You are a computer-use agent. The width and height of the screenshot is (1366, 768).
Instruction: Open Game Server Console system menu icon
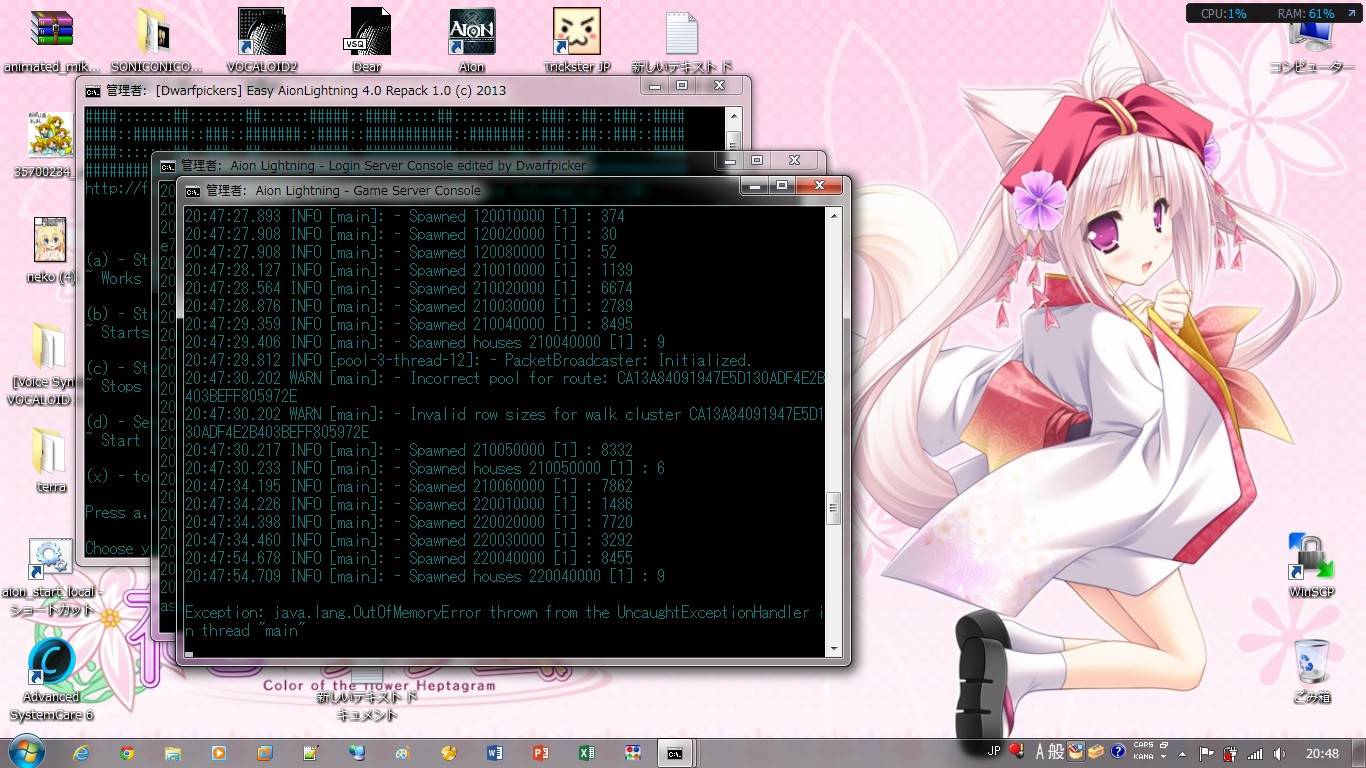coord(192,191)
